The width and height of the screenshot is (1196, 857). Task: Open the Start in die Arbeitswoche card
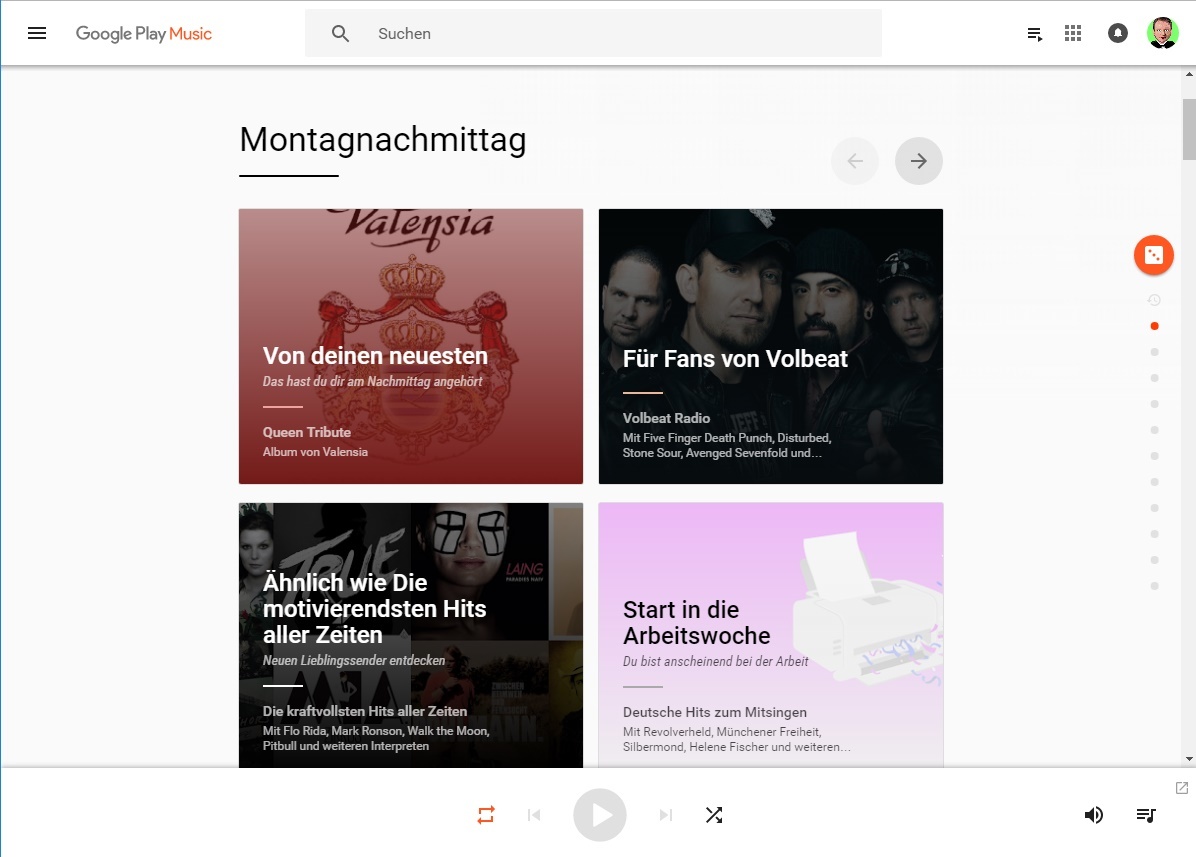point(770,635)
